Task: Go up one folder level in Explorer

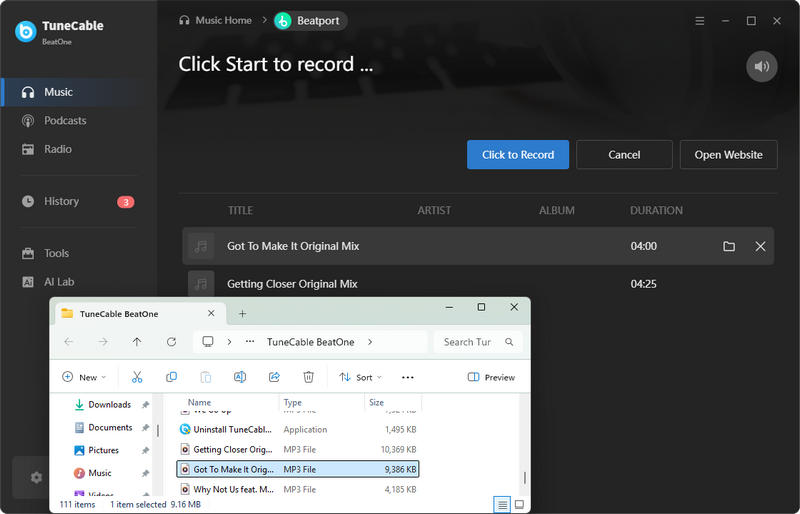Action: [x=137, y=342]
